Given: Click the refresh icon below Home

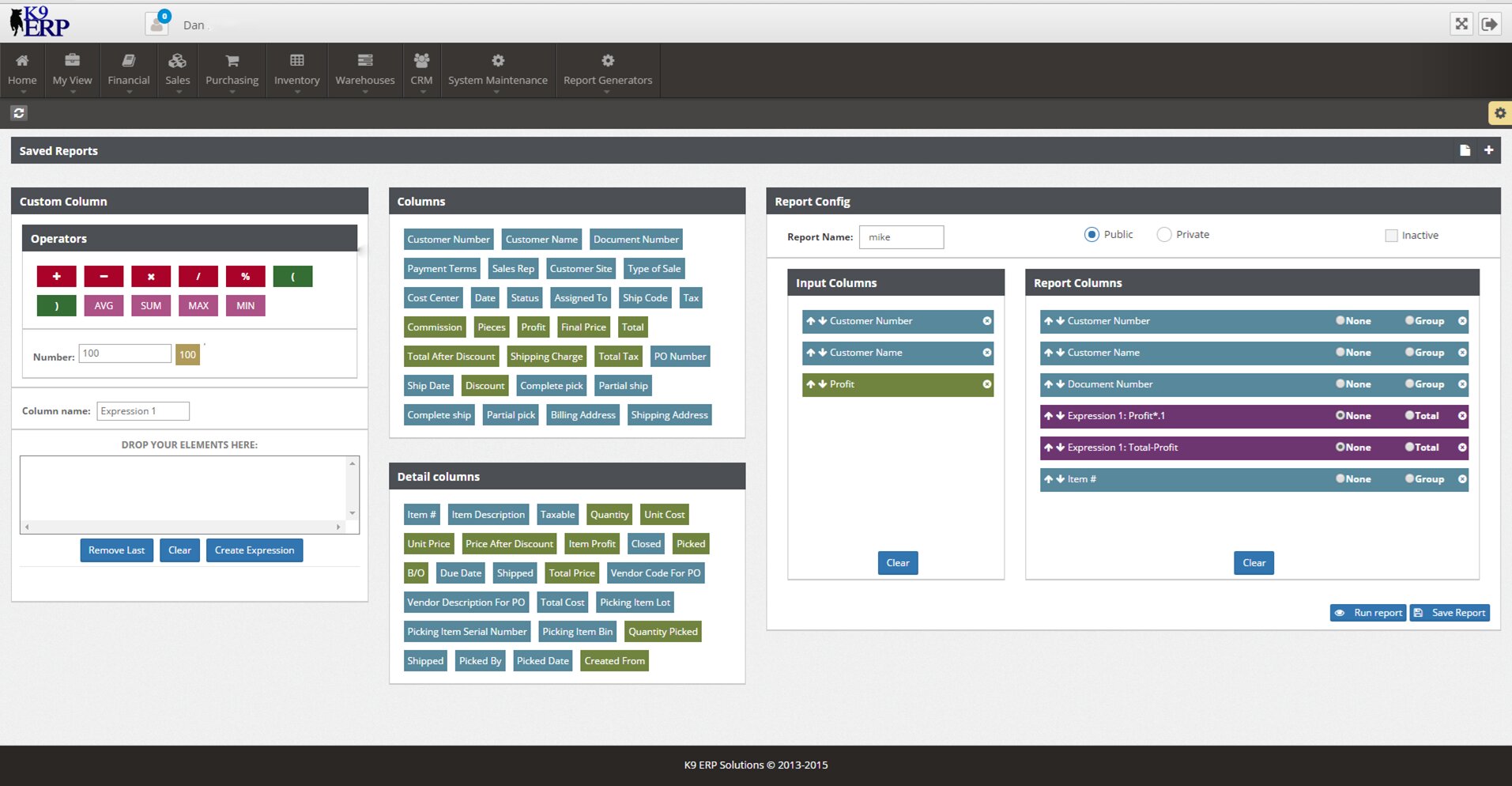Looking at the screenshot, I should click(19, 113).
